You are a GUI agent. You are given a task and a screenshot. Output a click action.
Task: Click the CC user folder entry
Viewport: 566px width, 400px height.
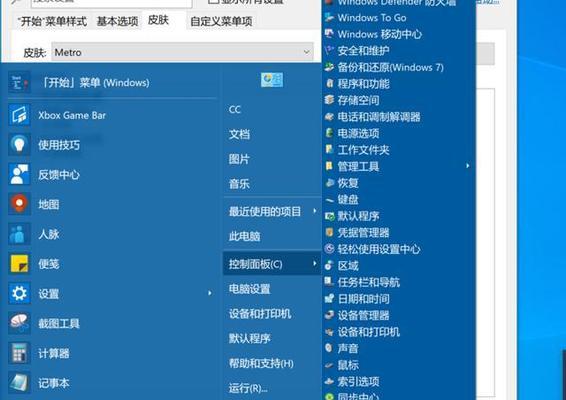click(235, 109)
